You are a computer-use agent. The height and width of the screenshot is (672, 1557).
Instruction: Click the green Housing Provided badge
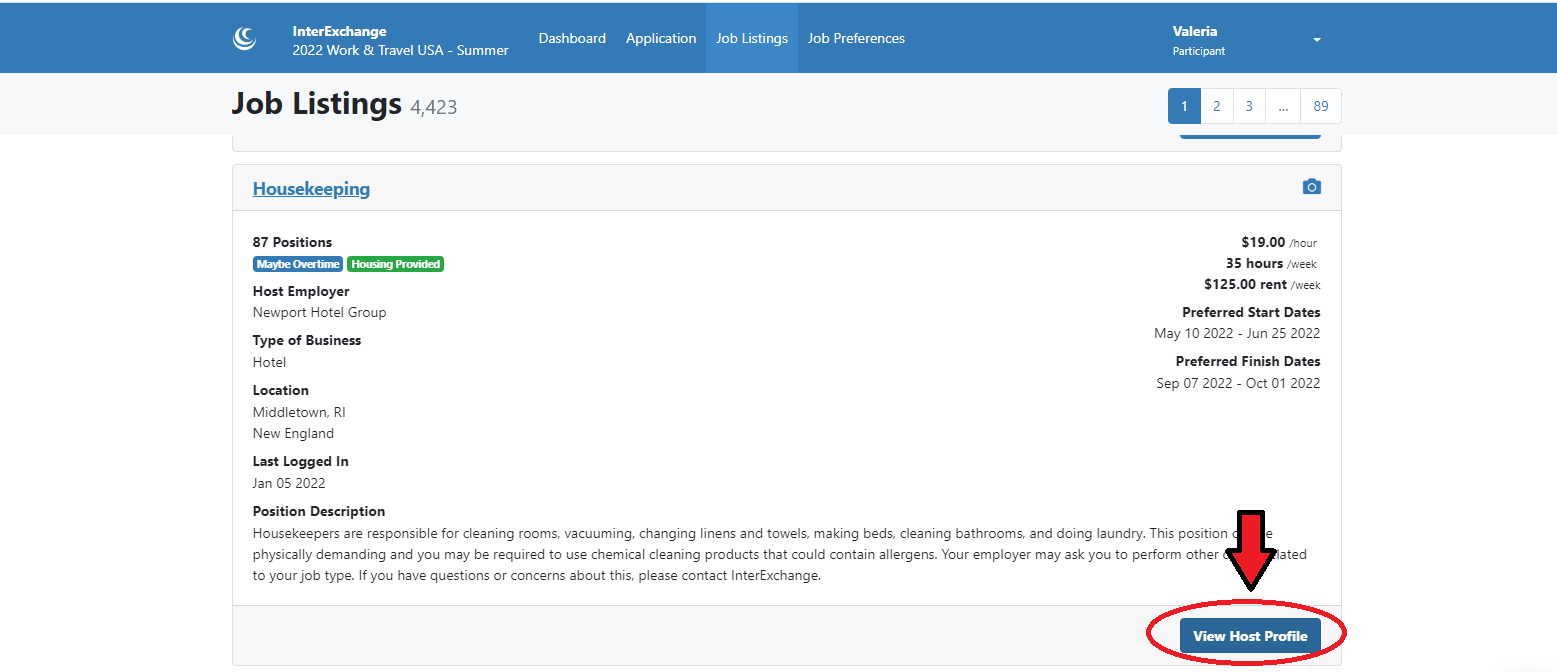(x=396, y=264)
